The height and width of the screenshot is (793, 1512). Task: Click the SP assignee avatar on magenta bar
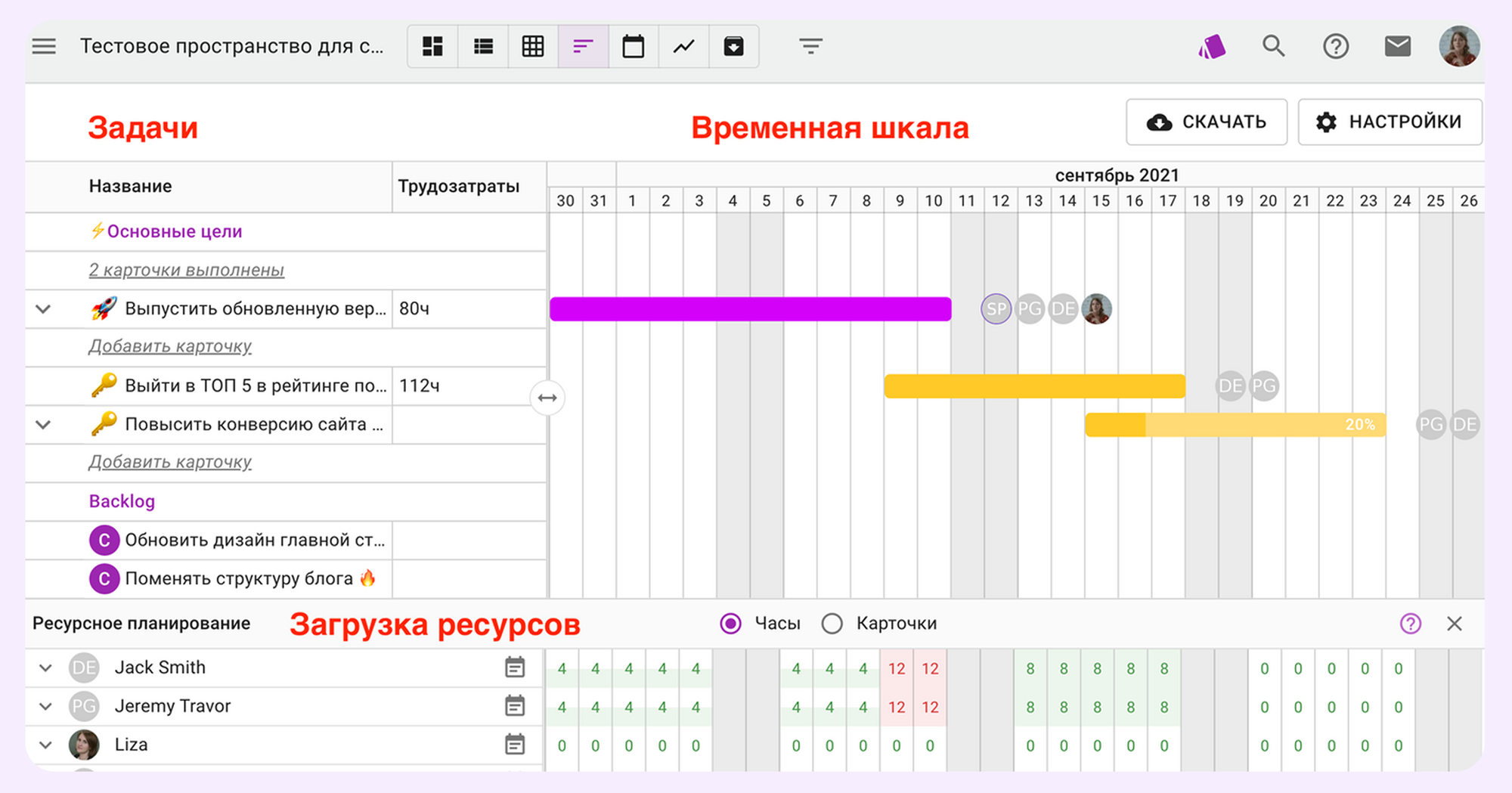(x=996, y=308)
